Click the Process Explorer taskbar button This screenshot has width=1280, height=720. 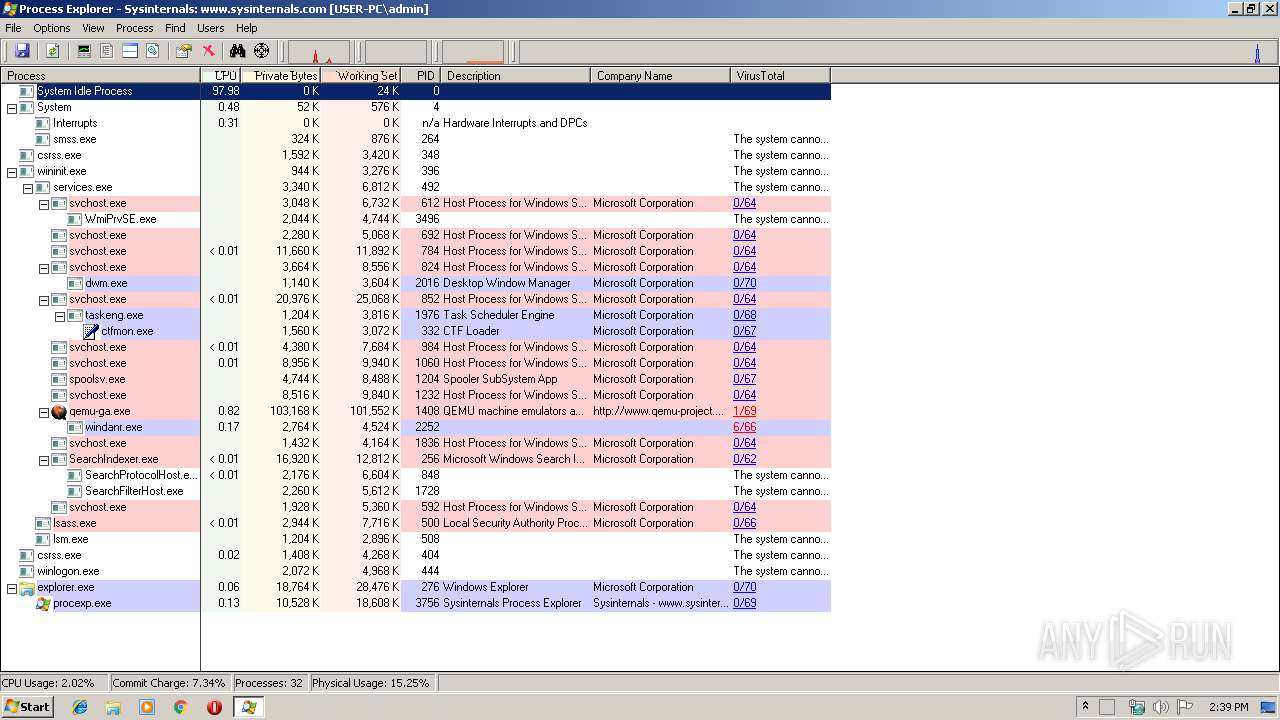249,707
